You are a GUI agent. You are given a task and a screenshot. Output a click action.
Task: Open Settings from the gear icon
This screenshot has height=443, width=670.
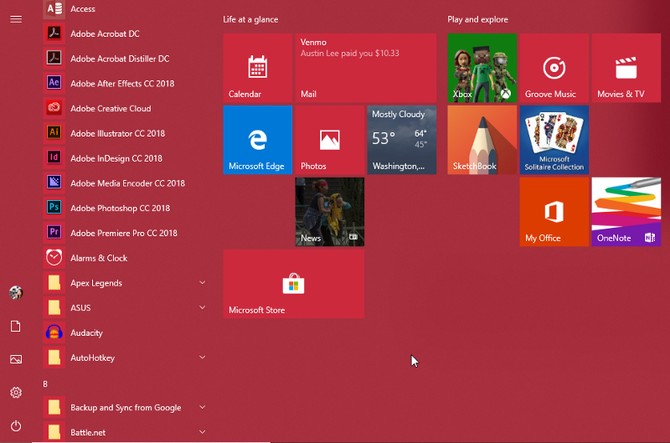pyautogui.click(x=16, y=393)
